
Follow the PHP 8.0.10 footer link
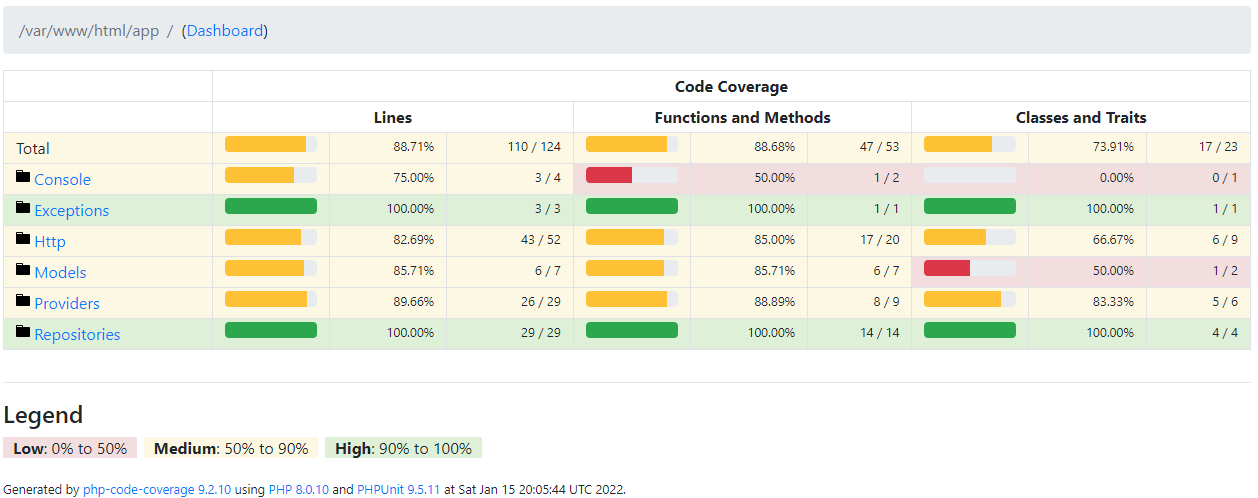299,490
